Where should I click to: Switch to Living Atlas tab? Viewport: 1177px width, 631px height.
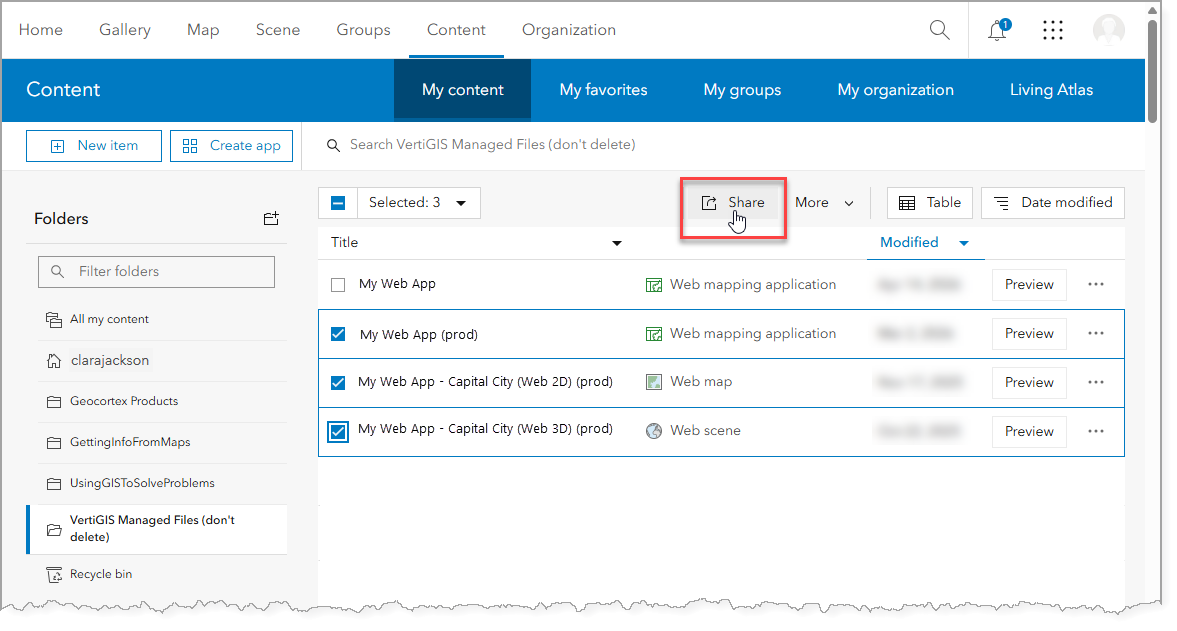[1051, 90]
